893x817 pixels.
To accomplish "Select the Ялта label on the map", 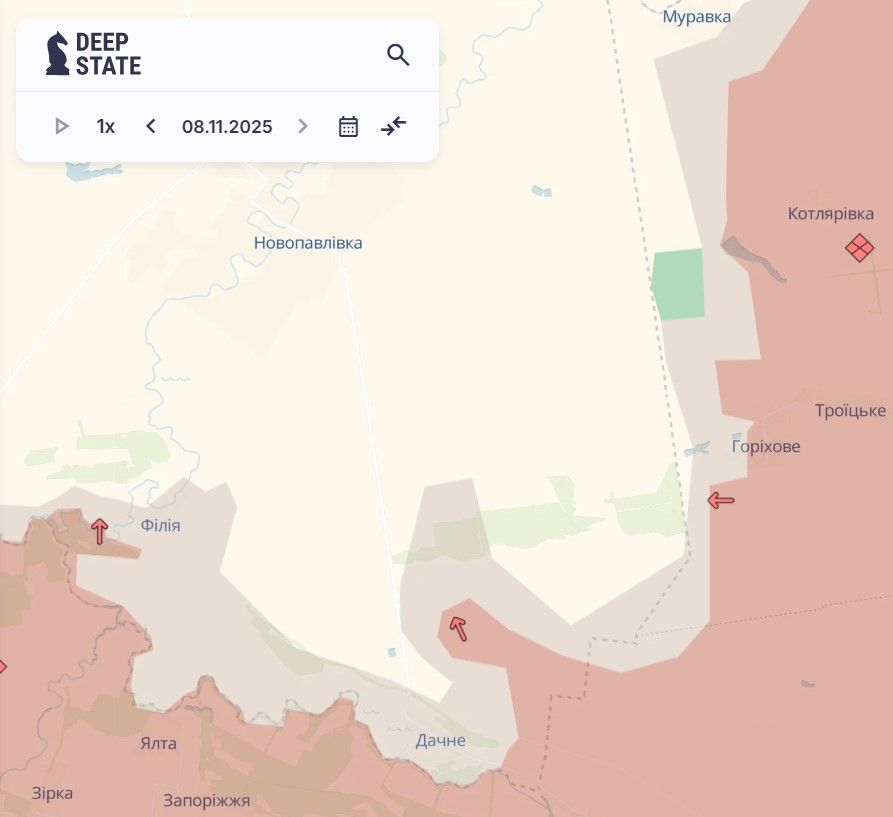I will coord(158,743).
